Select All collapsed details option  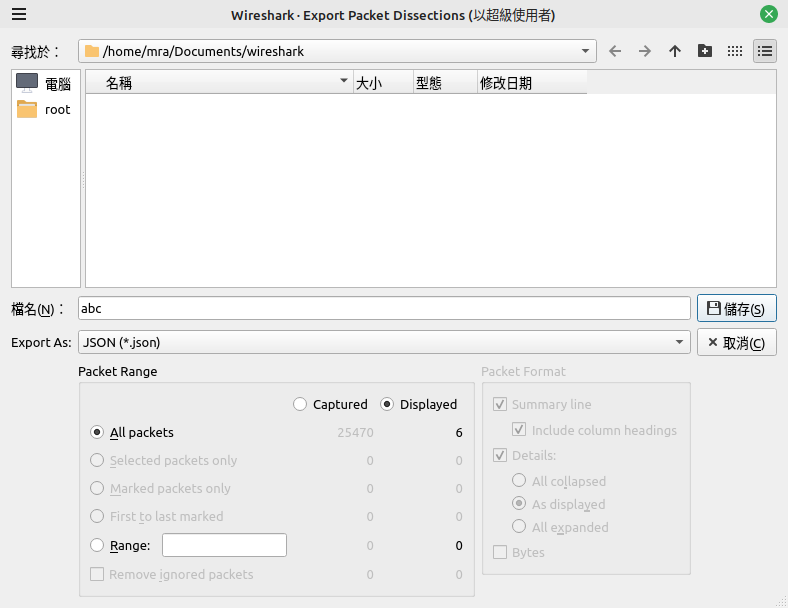point(519,481)
